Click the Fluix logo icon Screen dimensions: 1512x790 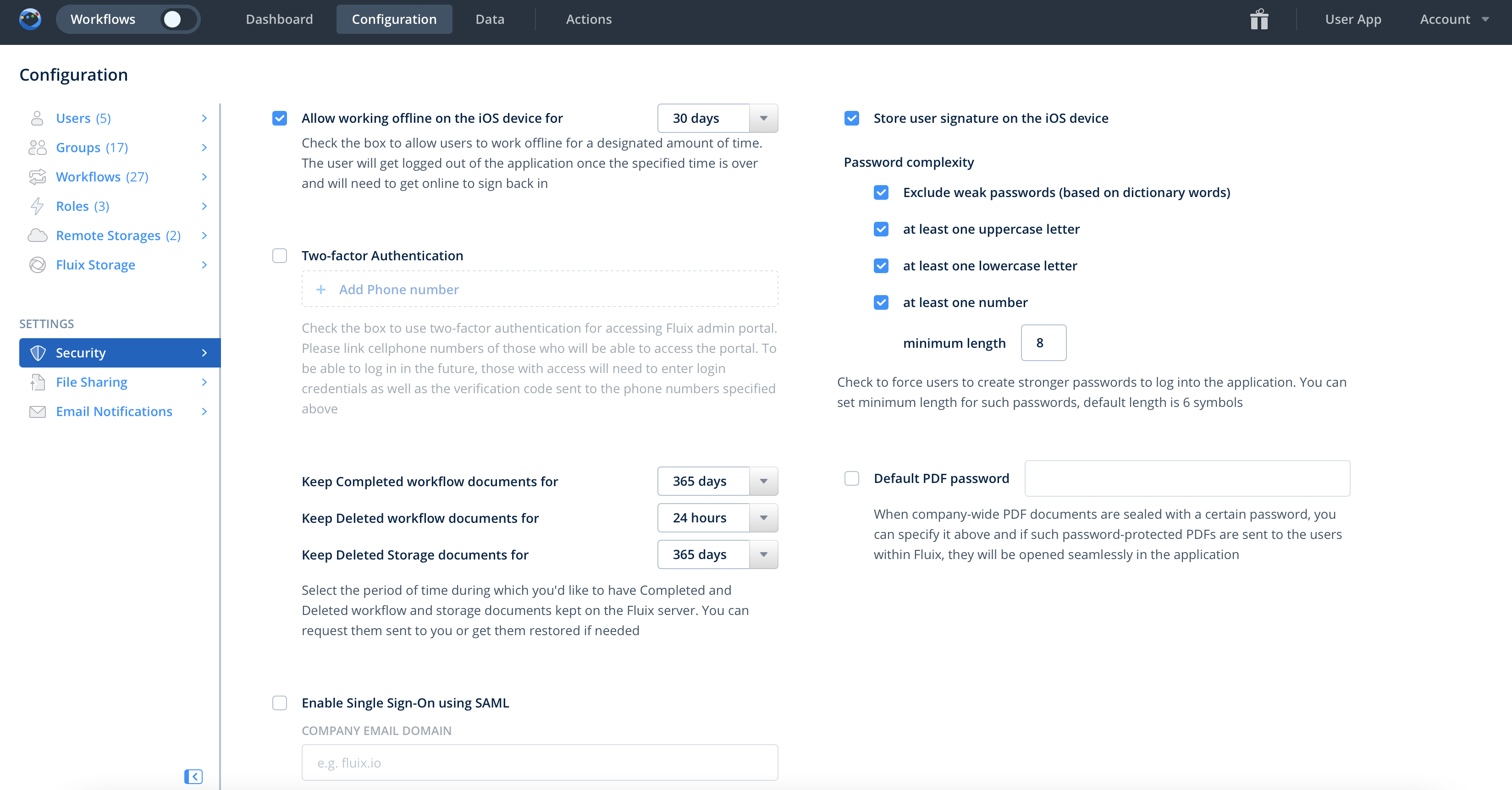[30, 19]
